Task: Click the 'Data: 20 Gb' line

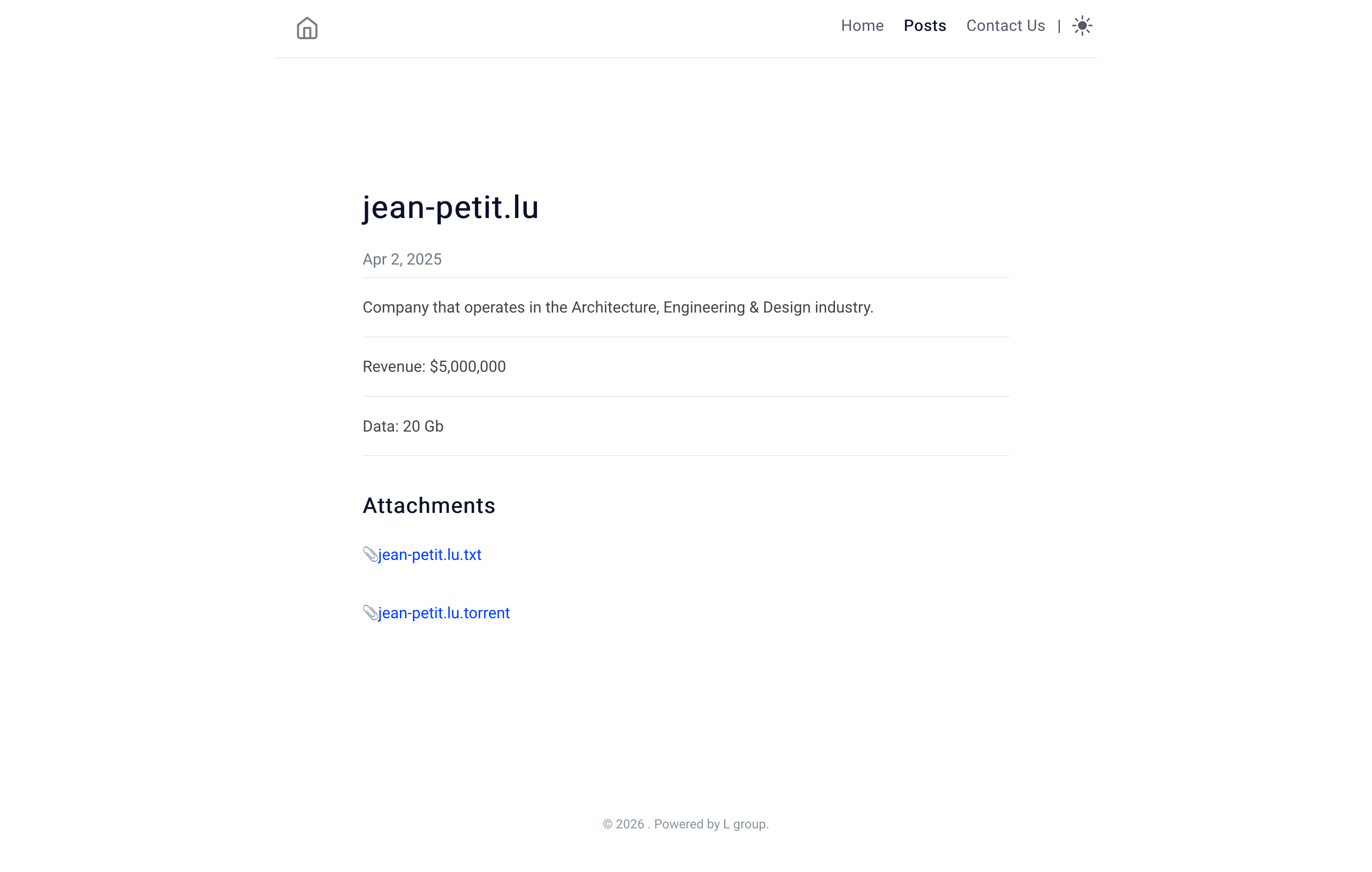Action: click(x=403, y=427)
